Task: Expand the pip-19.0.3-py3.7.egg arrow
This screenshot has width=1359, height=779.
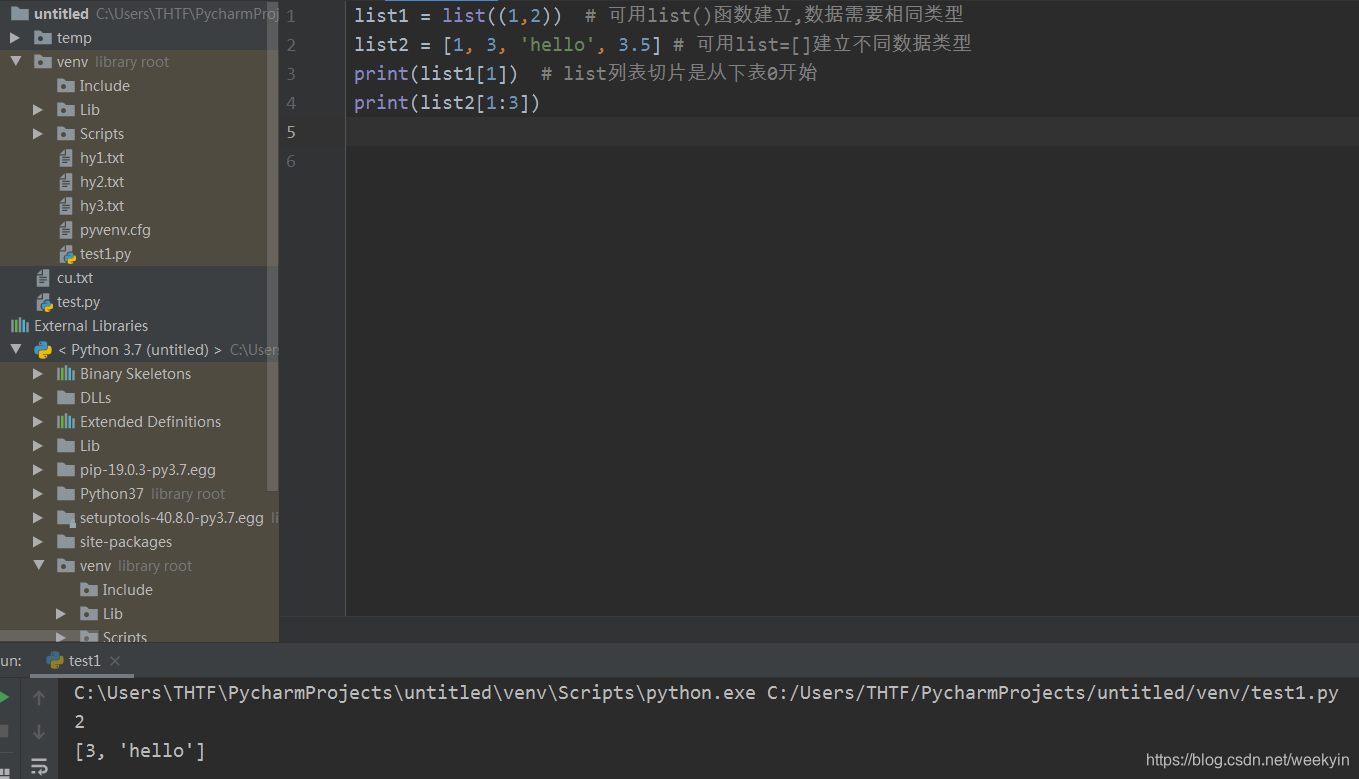Action: click(x=38, y=470)
